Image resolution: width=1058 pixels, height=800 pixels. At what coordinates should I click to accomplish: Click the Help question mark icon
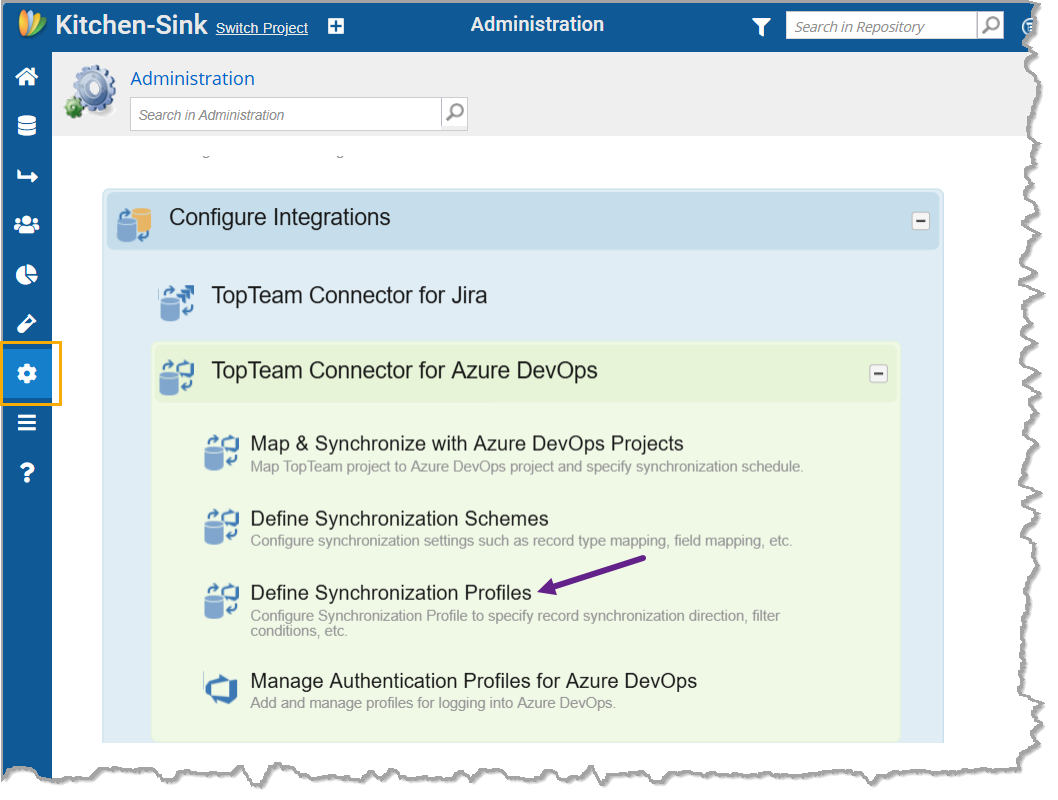coord(27,473)
